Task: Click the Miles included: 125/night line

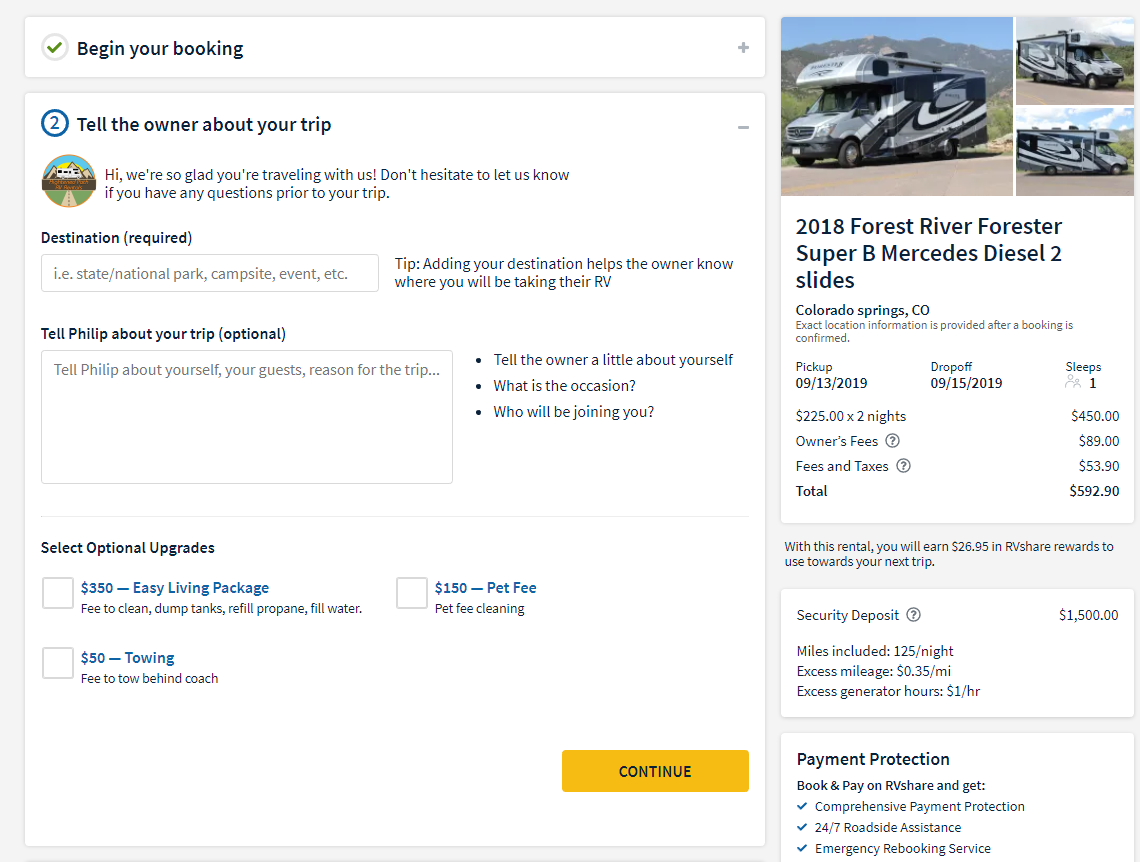Action: tap(875, 650)
